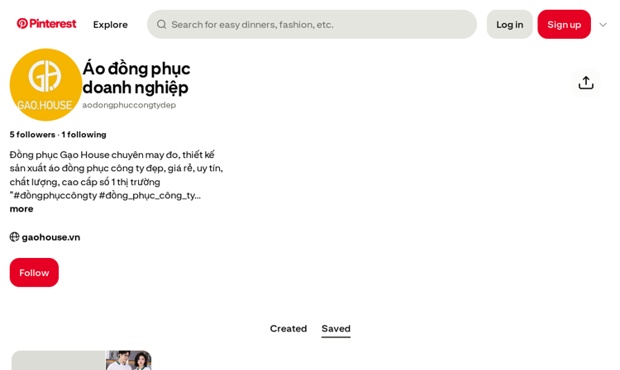Click the '5 followers' count
620x370 pixels.
(32, 135)
